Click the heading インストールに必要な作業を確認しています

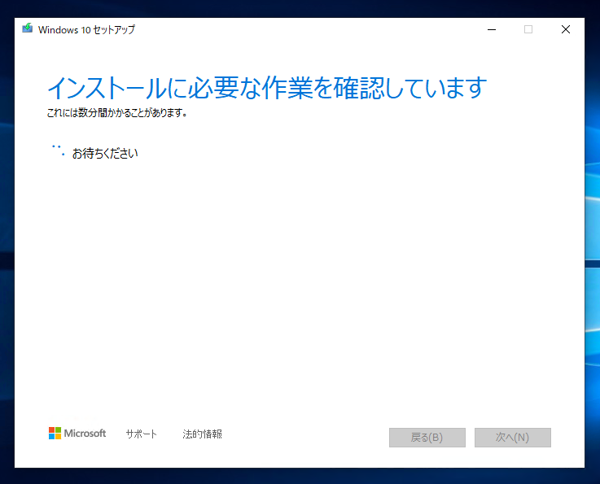click(x=267, y=88)
